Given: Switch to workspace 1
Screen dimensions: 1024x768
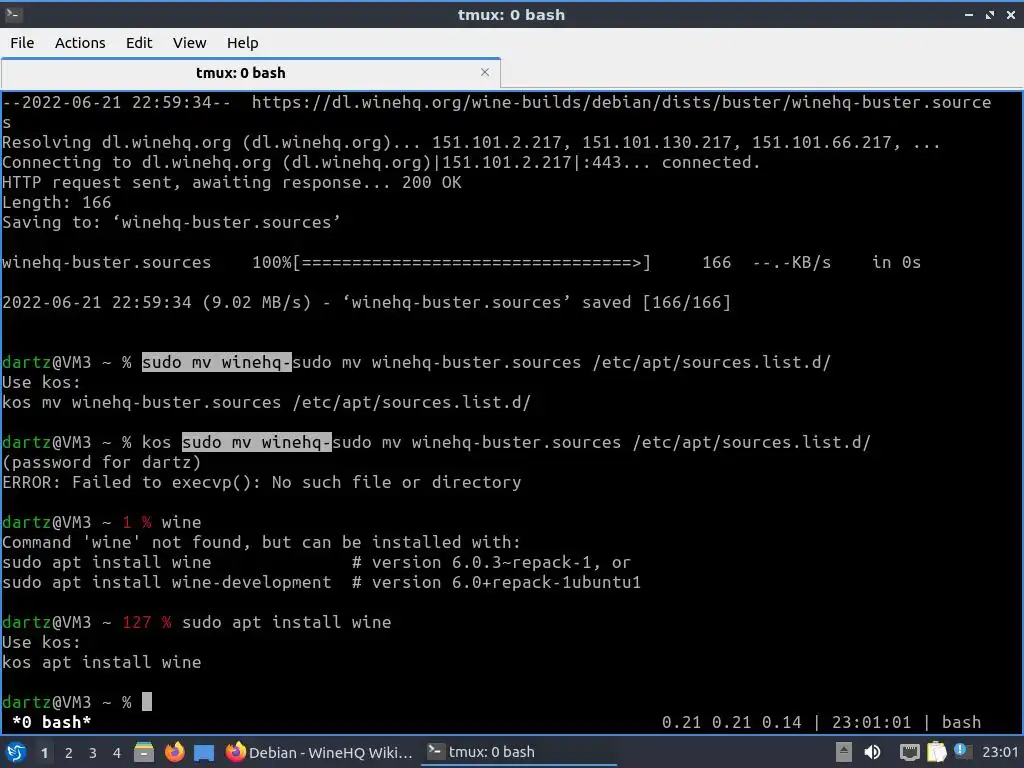Looking at the screenshot, I should (x=44, y=753).
